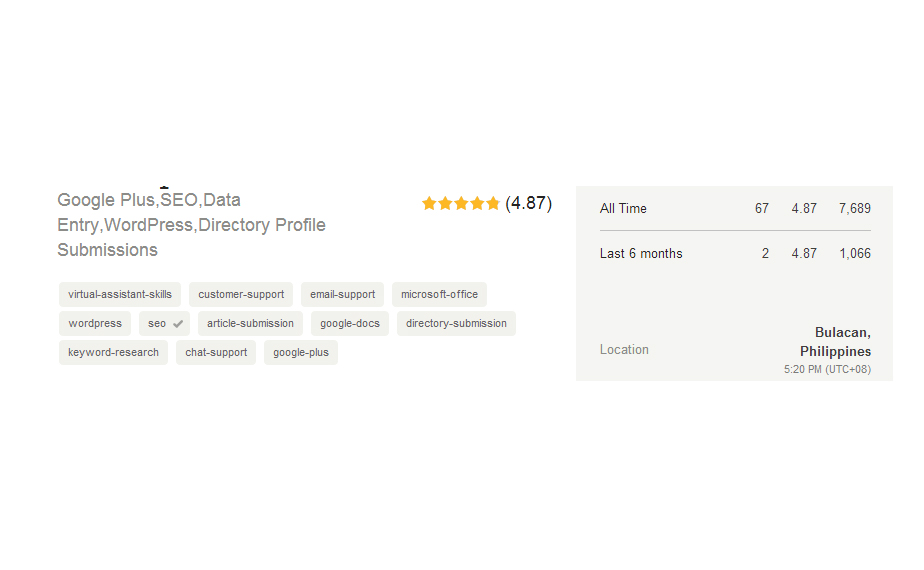Click the customer-support skill tag

pos(241,295)
